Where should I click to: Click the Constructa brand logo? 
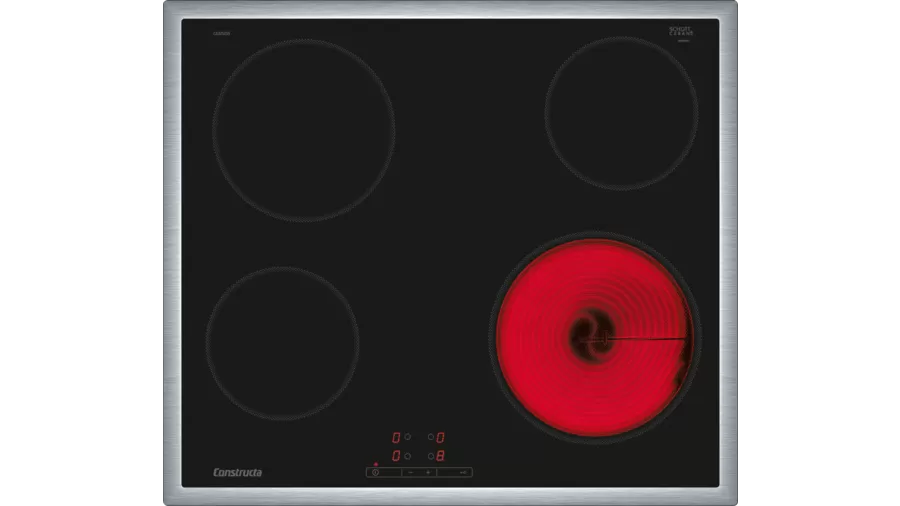[237, 472]
